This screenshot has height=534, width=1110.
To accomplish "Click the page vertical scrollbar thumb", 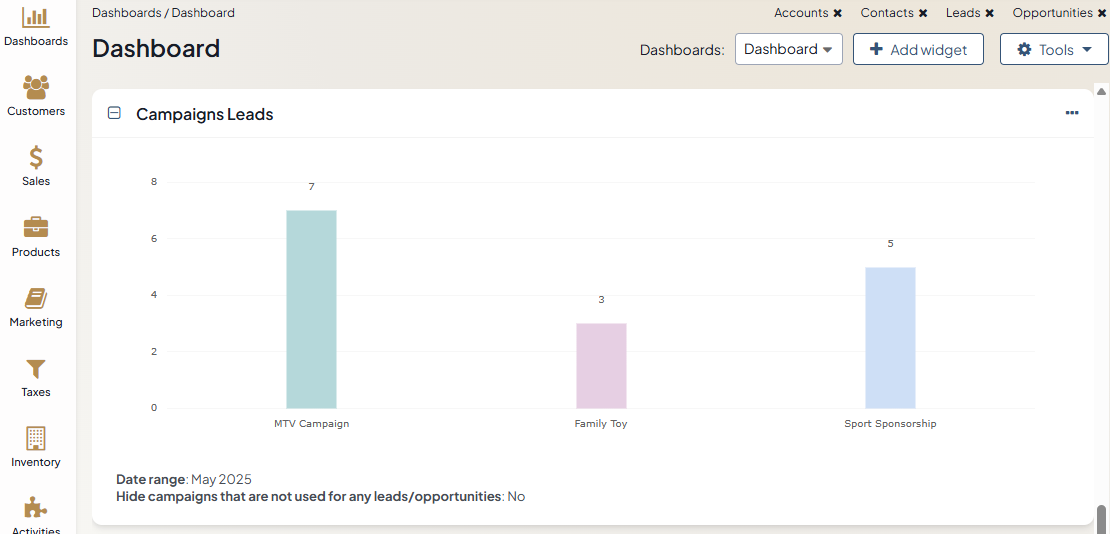I will coord(1102,518).
